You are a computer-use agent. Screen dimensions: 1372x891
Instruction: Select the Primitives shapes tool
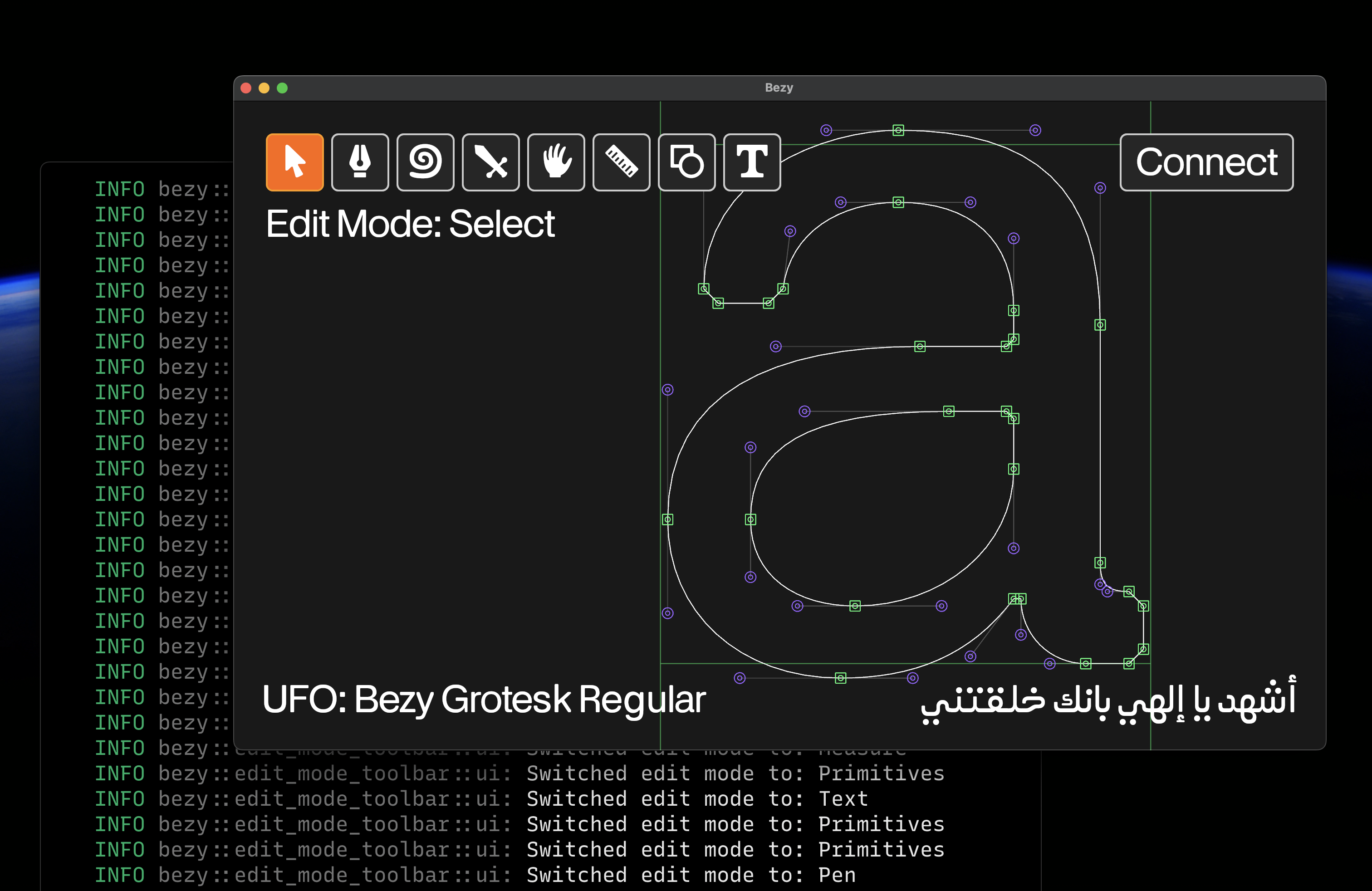point(686,162)
